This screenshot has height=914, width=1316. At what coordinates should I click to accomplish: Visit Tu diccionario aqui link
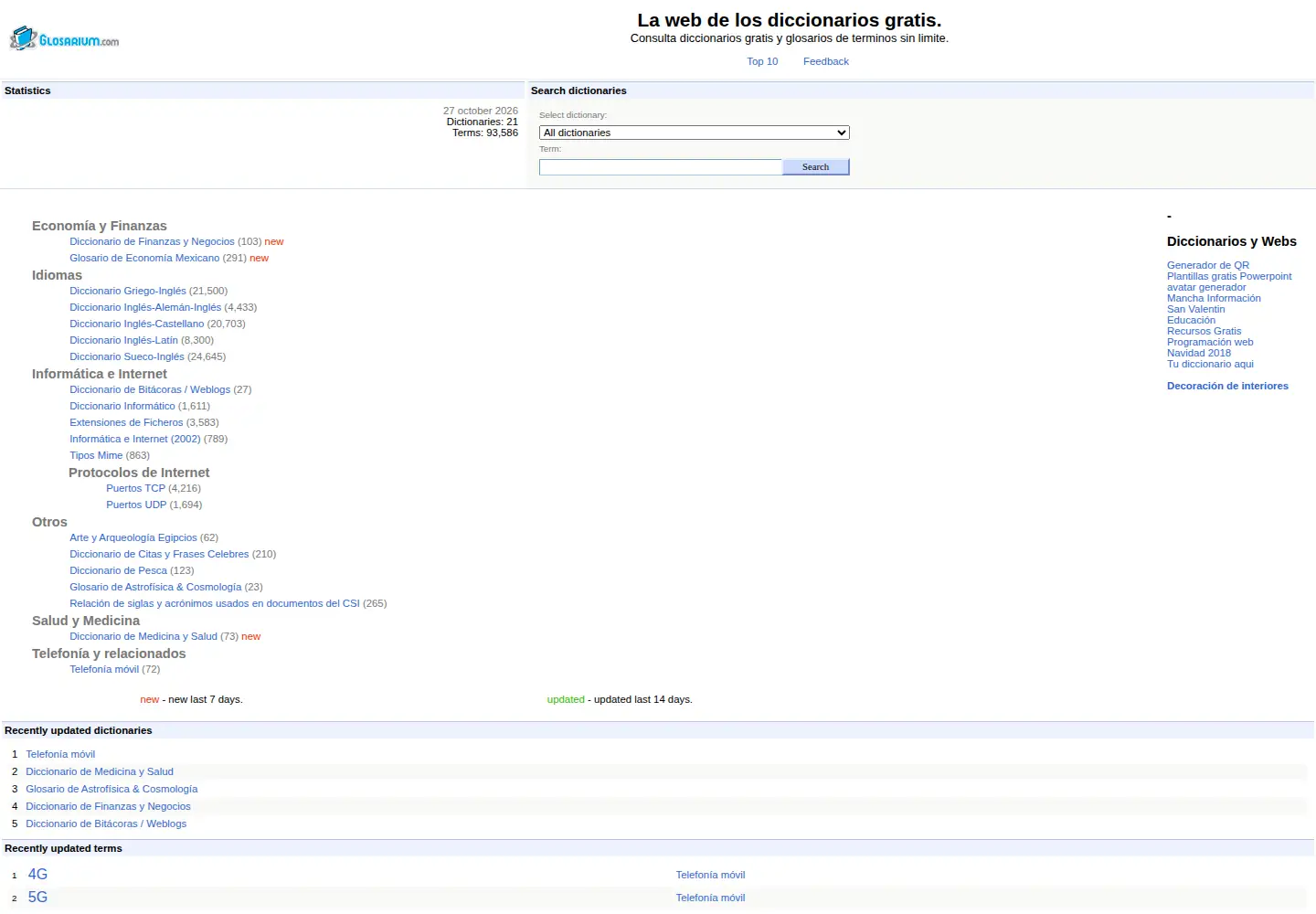pos(1210,364)
